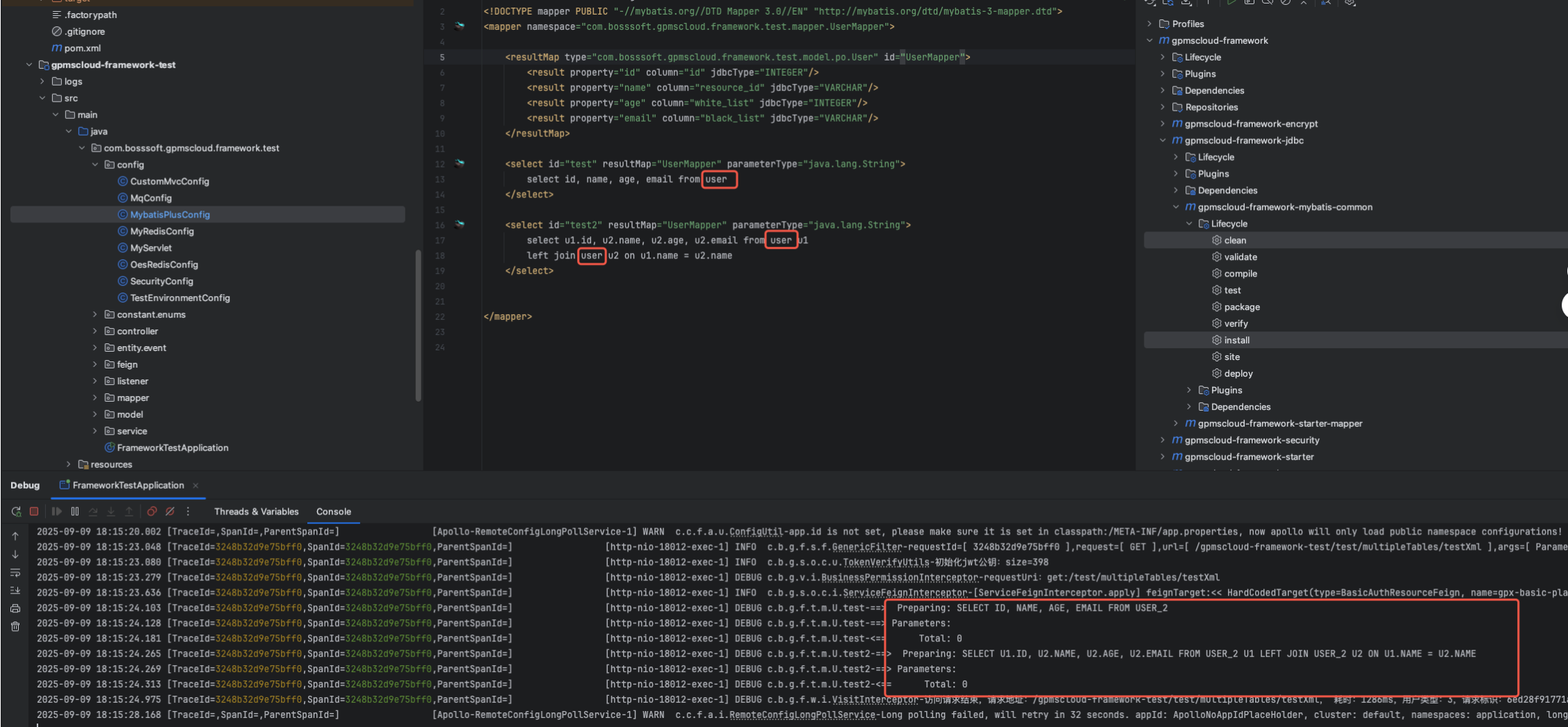Image resolution: width=1568 pixels, height=727 pixels.
Task: Open the GenericFilter link in console
Action: 866,547
